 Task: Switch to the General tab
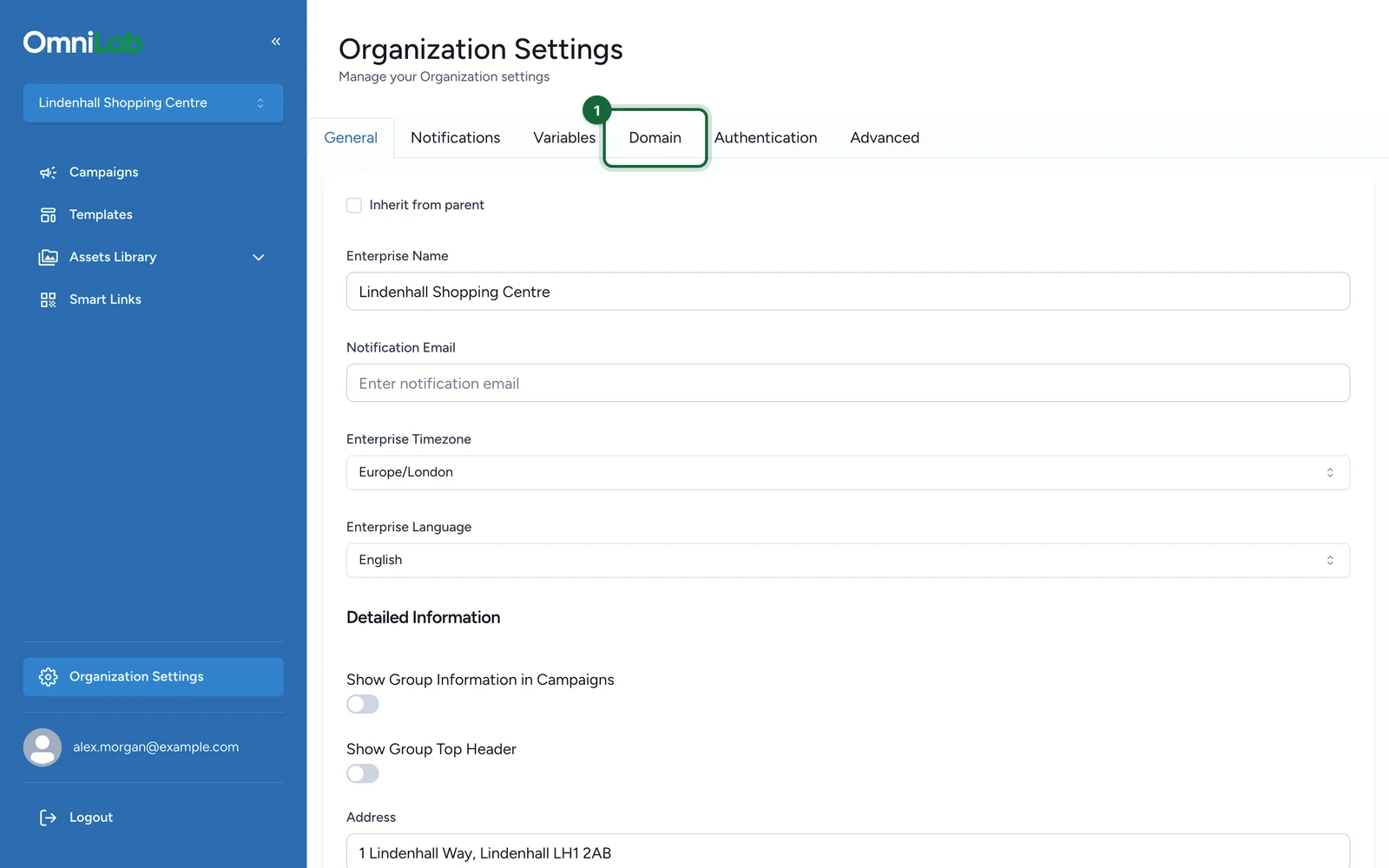351,138
